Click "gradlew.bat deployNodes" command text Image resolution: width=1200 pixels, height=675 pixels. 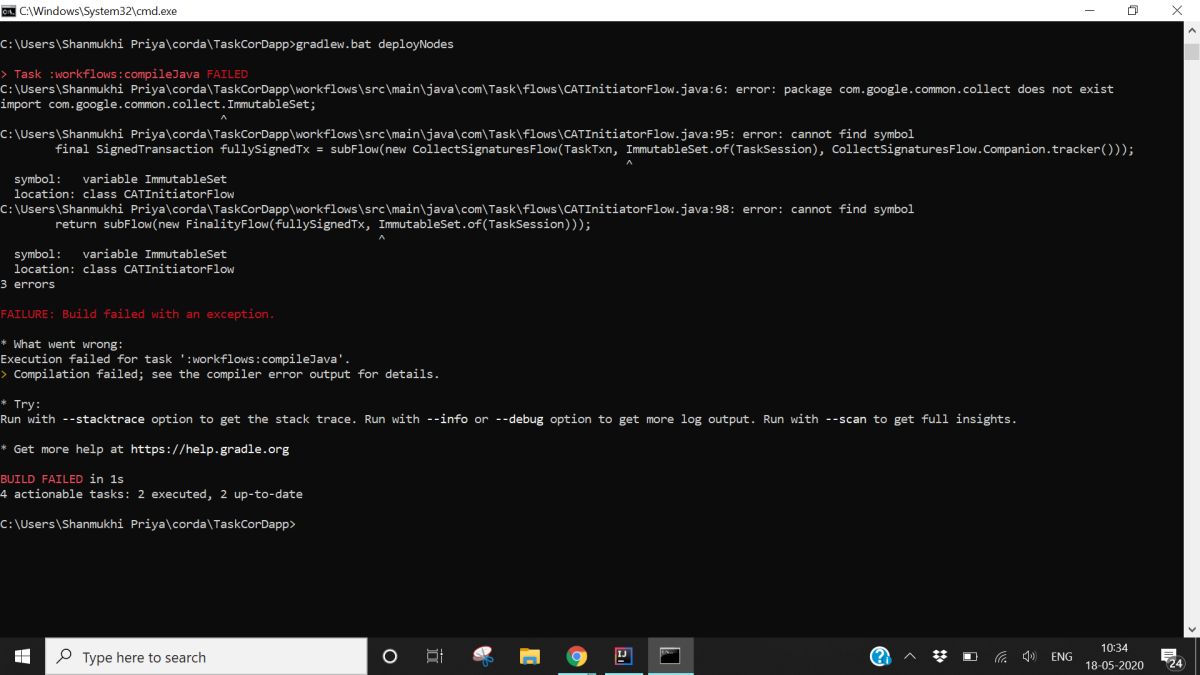pos(374,44)
